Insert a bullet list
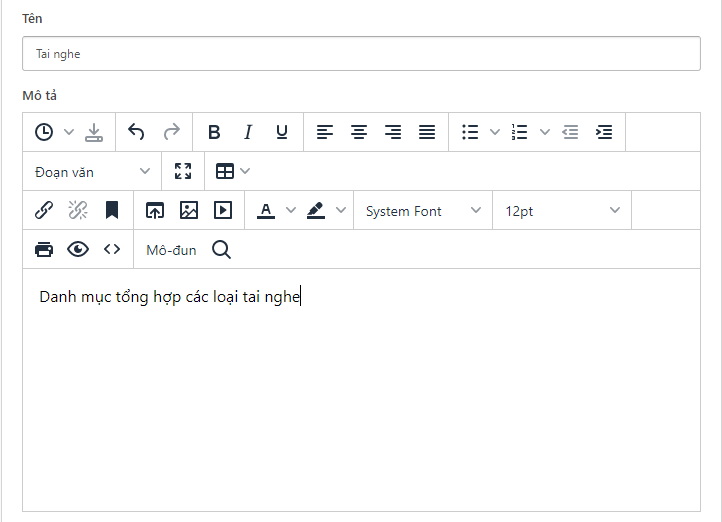Screen dimensions: 722x522 (470, 132)
